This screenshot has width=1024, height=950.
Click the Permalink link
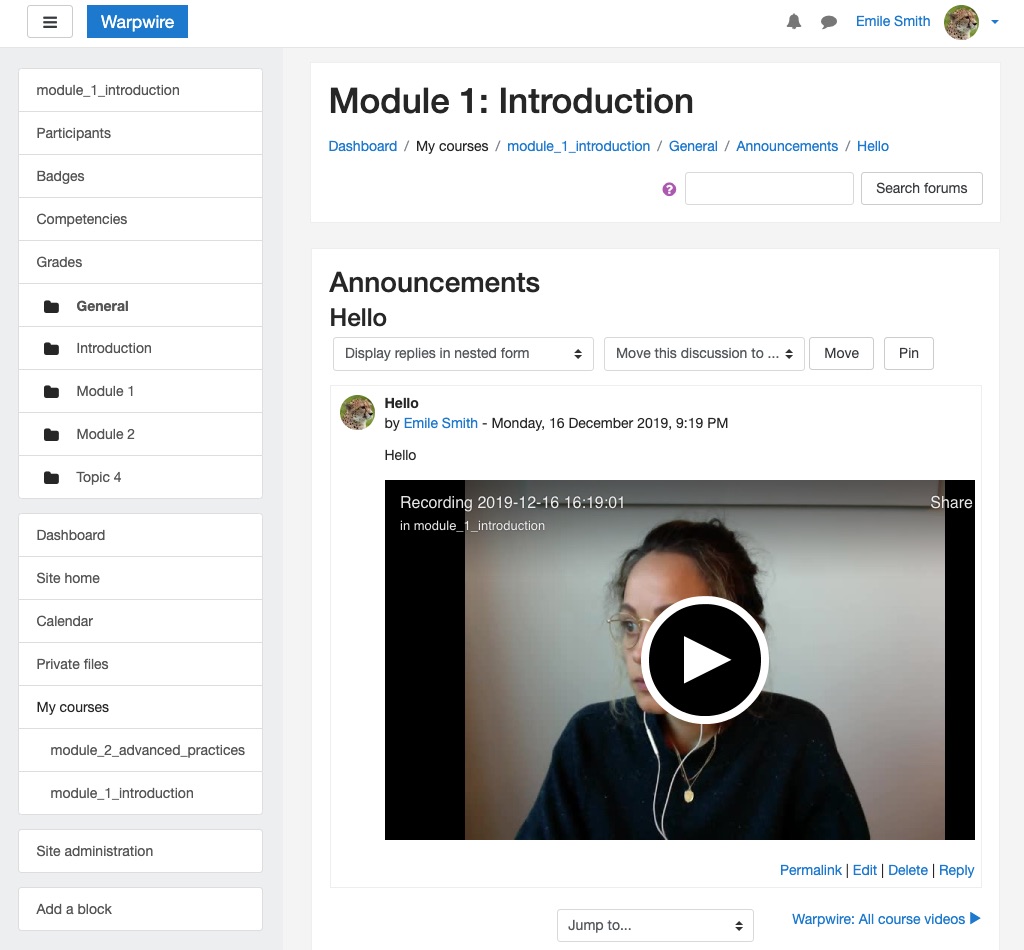[x=810, y=870]
